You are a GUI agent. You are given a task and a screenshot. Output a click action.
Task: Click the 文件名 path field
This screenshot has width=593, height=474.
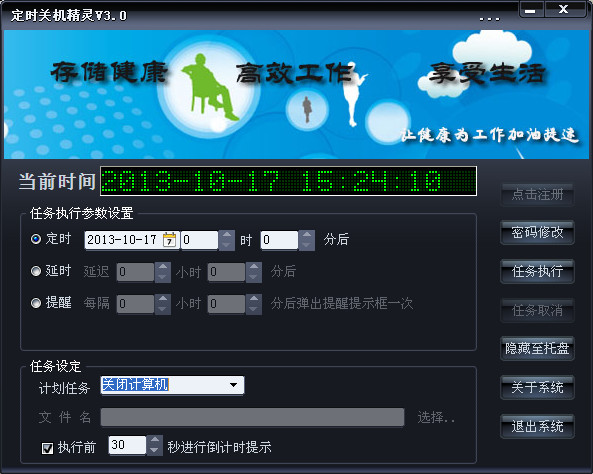tap(252, 417)
